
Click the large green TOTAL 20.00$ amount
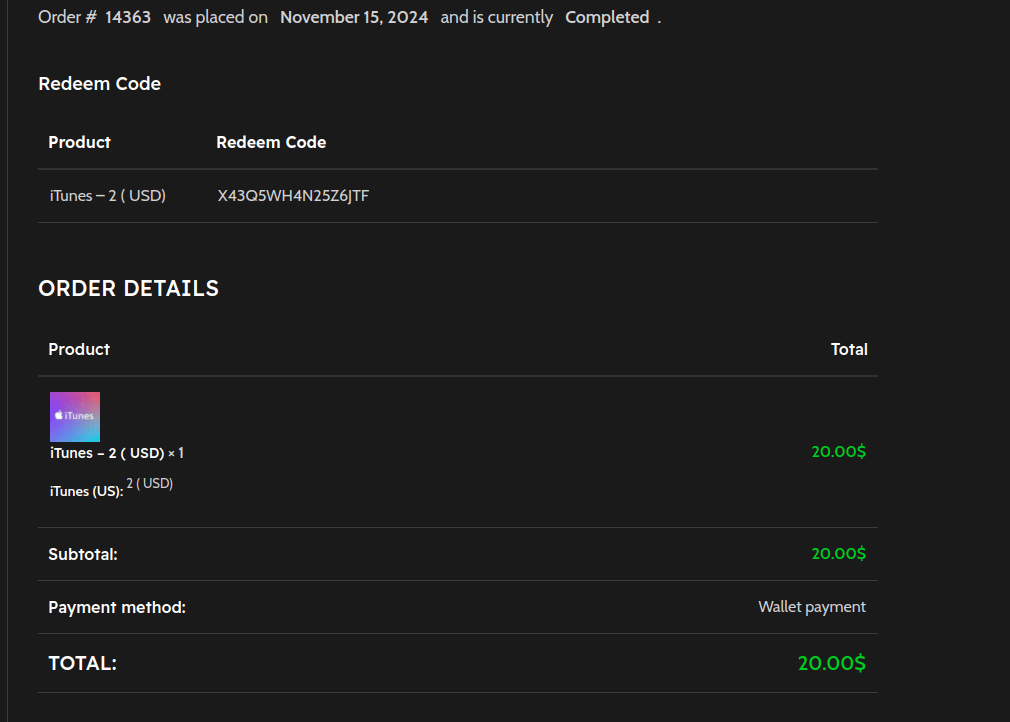[x=831, y=663]
